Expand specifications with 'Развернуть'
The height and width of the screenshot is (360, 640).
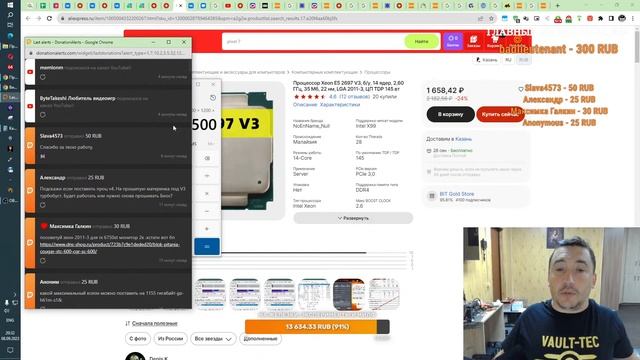[353, 218]
